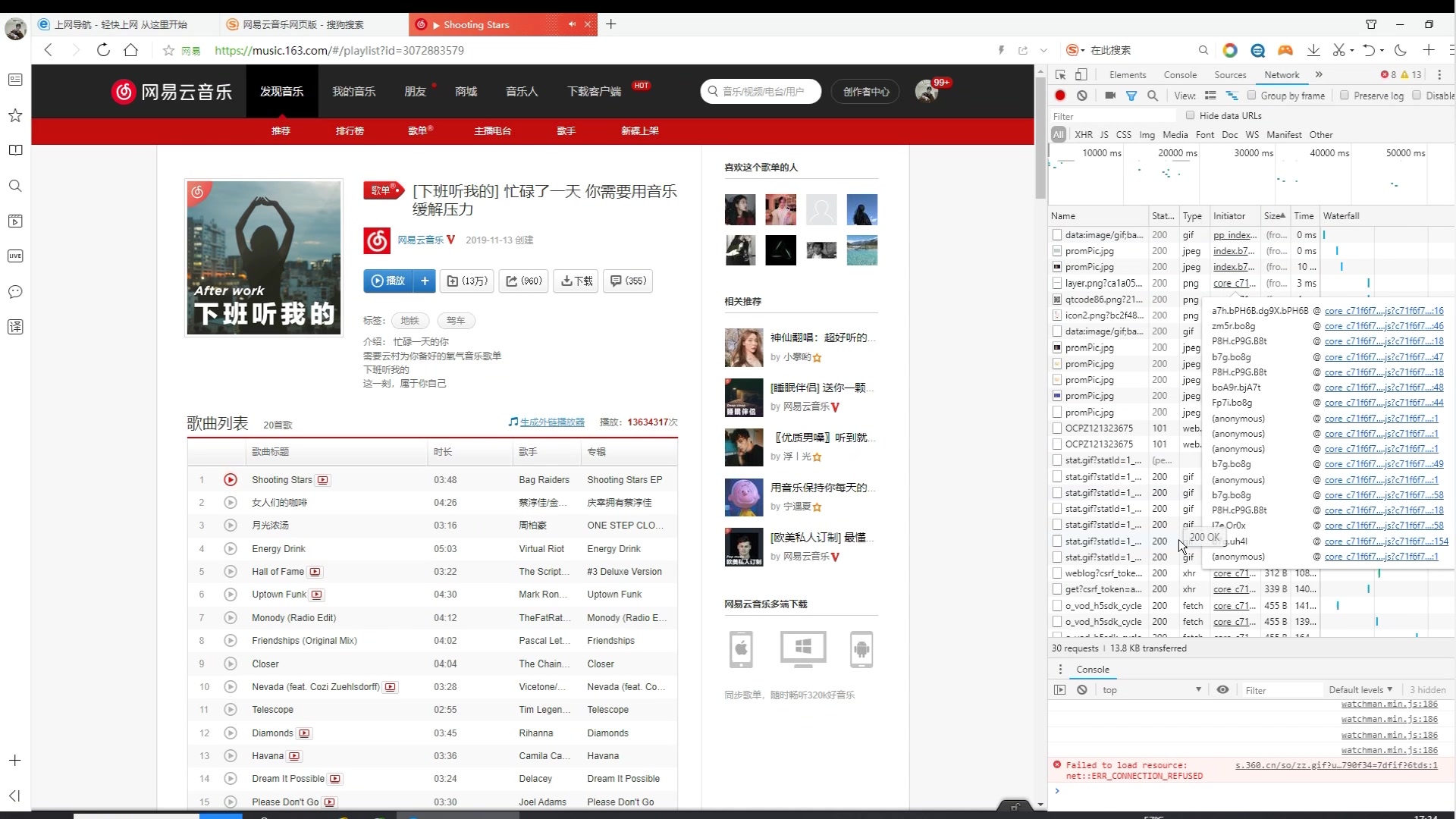The height and width of the screenshot is (819, 1456).
Task: Check the Hide data URLs checkbox
Action: click(x=1191, y=115)
